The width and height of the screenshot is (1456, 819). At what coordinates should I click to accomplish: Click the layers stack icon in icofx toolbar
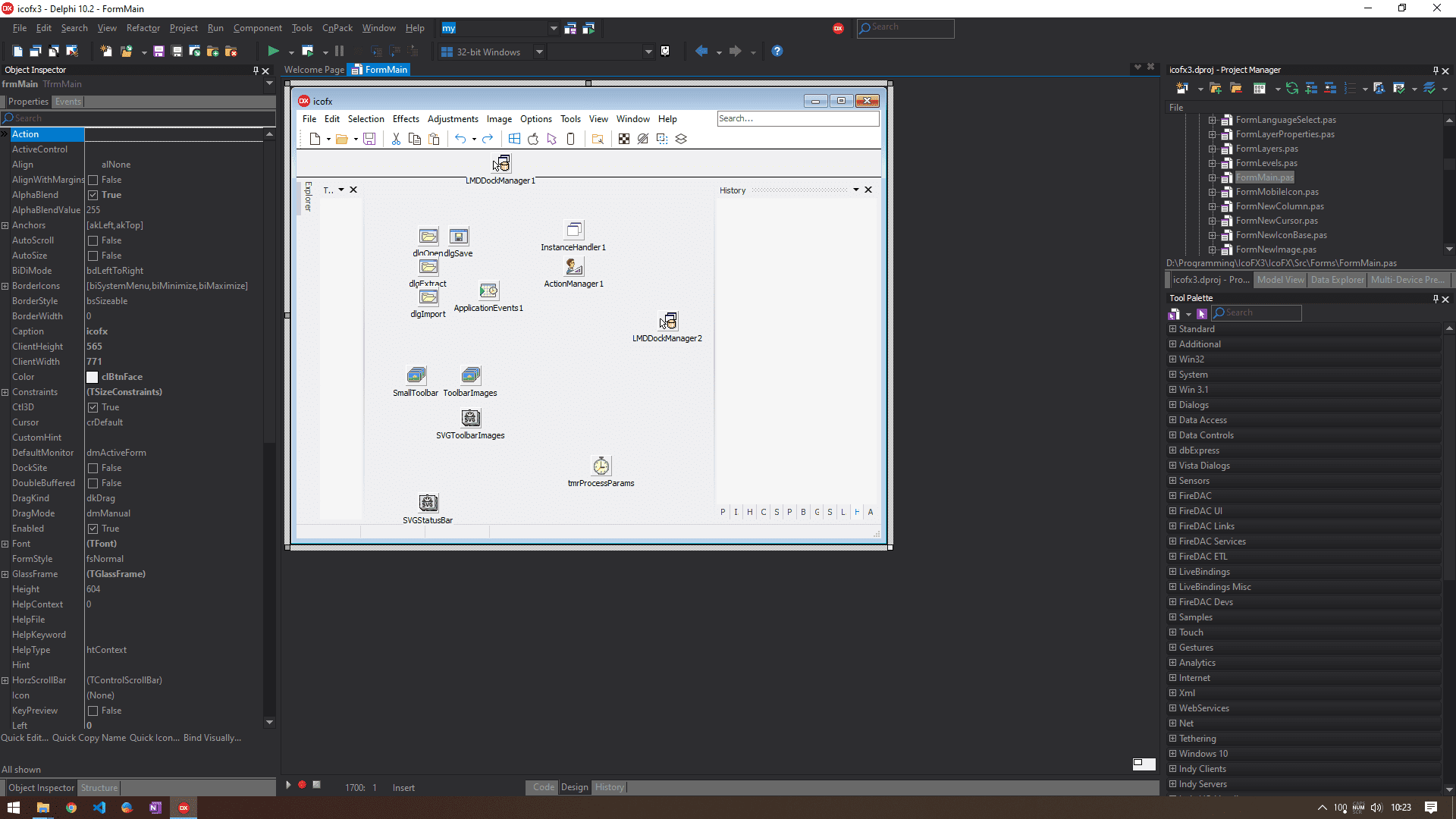pos(681,139)
